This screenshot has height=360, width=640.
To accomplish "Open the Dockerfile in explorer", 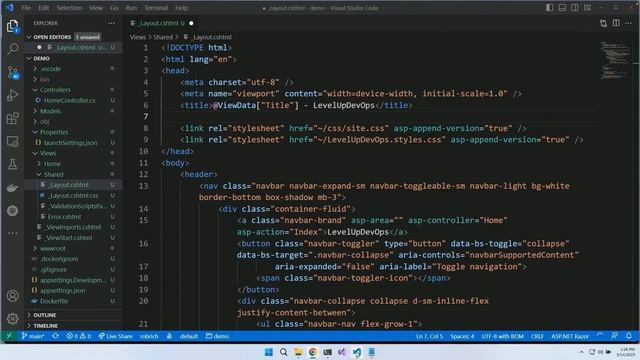I will pos(53,301).
